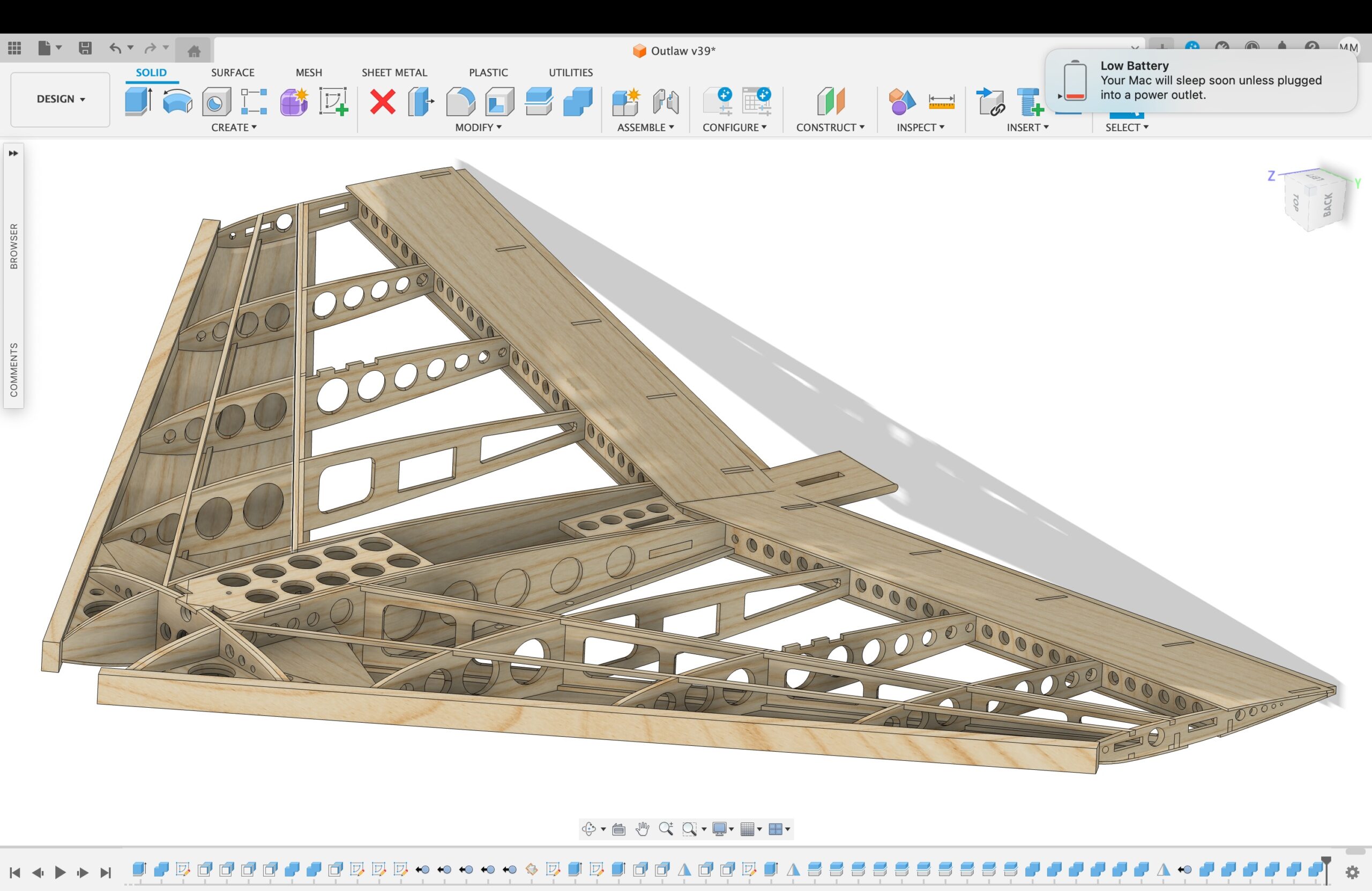This screenshot has width=1372, height=891.
Task: Click the BACK face of view cube
Action: 1327,205
